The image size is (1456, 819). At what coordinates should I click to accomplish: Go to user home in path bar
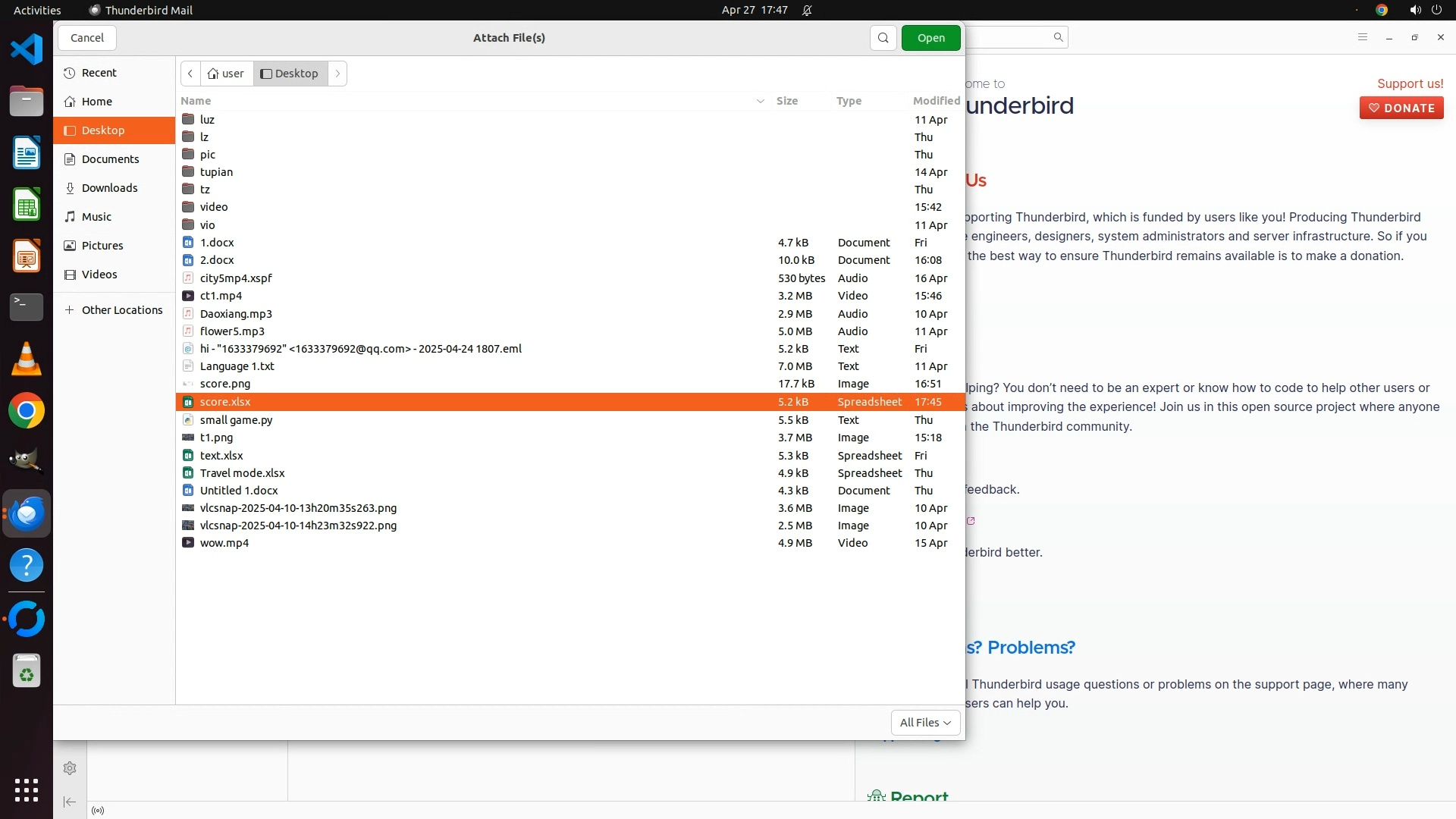pyautogui.click(x=226, y=74)
